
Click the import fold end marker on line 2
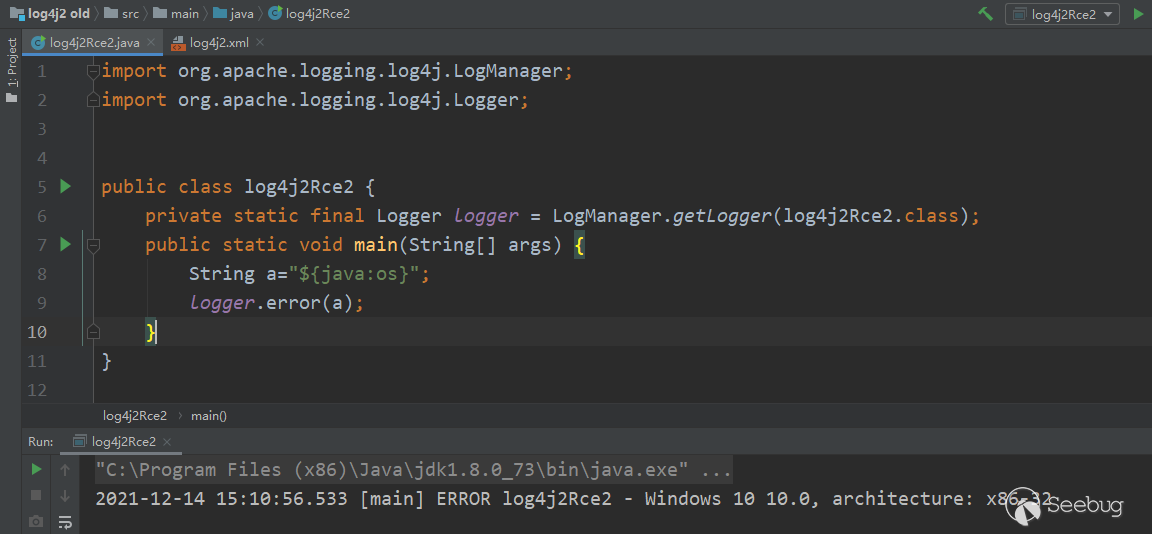(93, 100)
